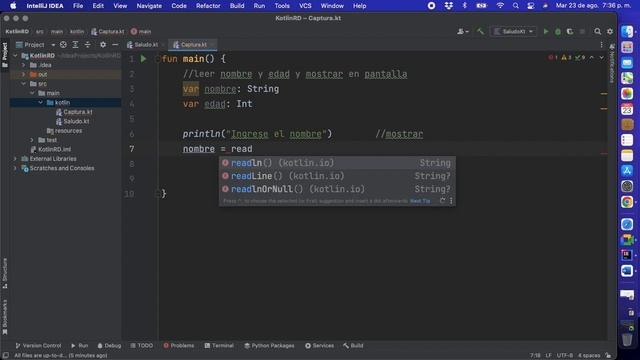Toggle the Structure tool window side tab
The width and height of the screenshot is (640, 360).
[5, 273]
